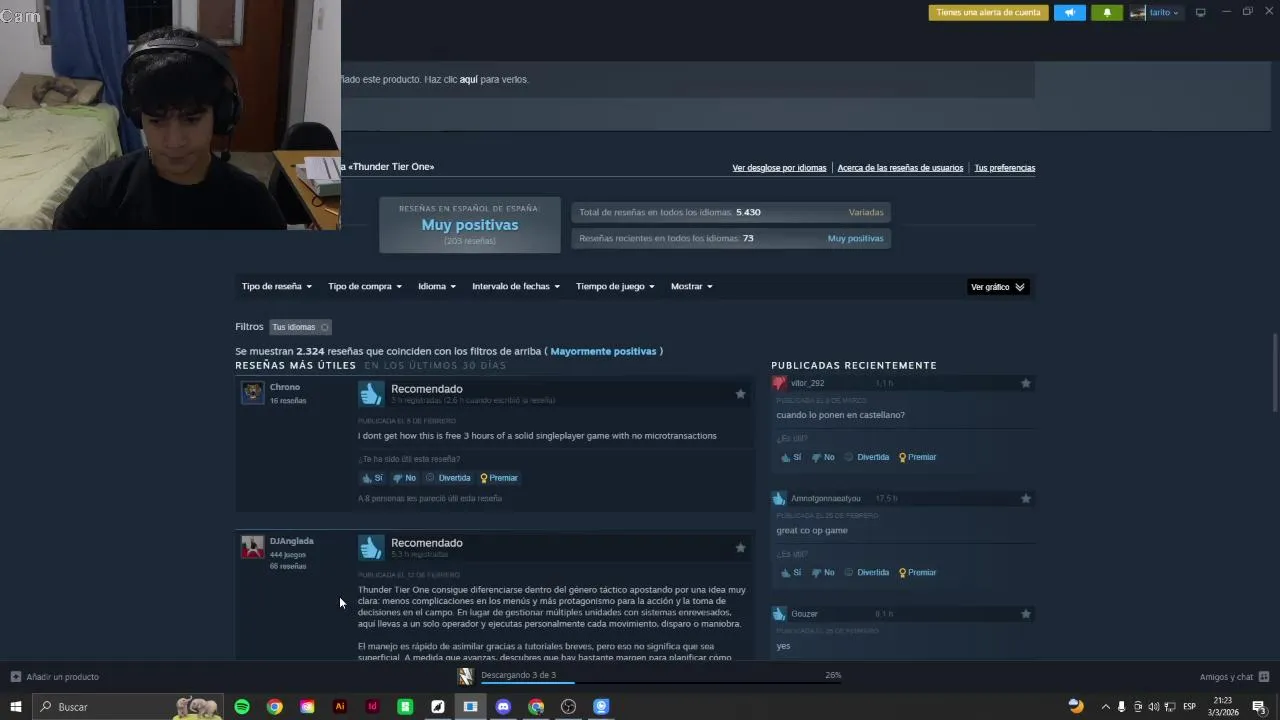This screenshot has width=1280, height=720.
Task: Vote Sí on vitor_292's review
Action: tap(791, 457)
